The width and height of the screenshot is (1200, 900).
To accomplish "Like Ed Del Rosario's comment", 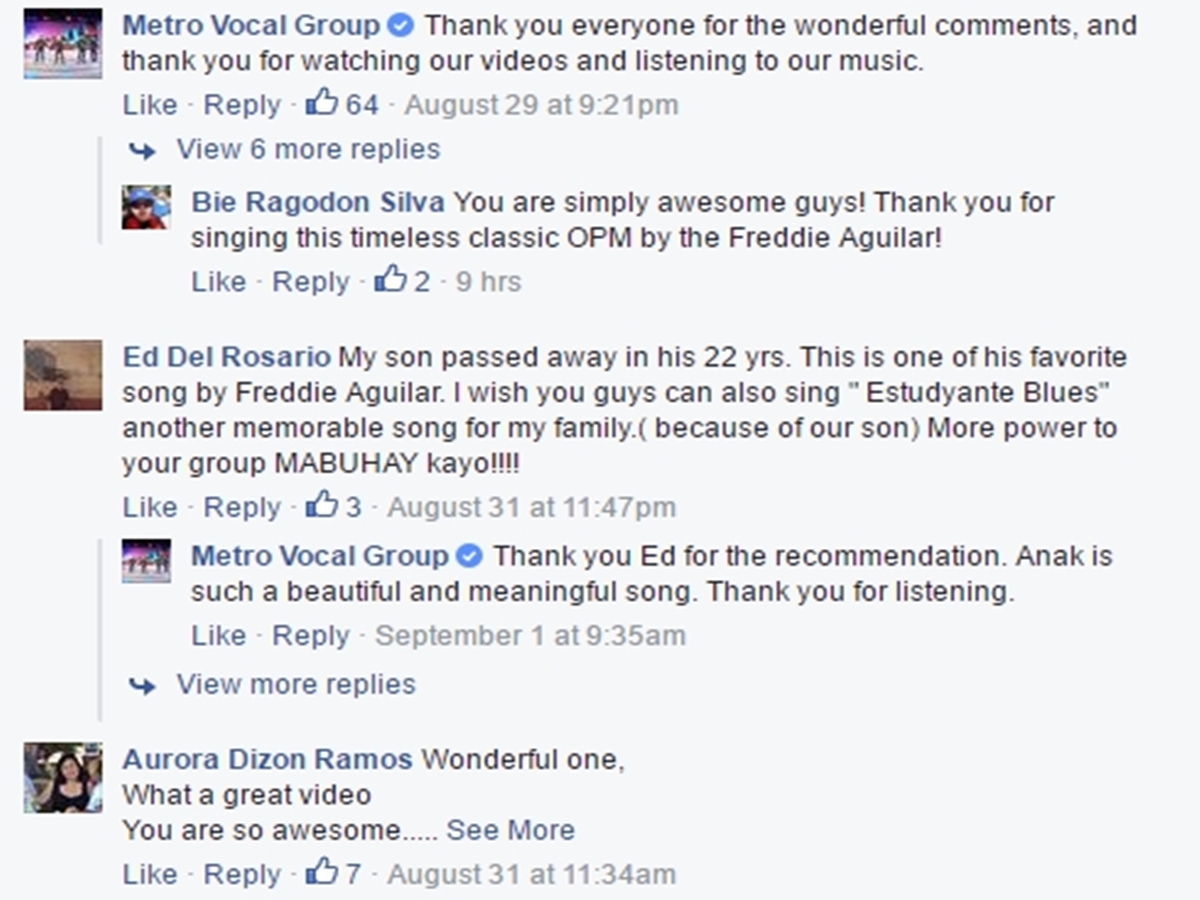I will (149, 507).
